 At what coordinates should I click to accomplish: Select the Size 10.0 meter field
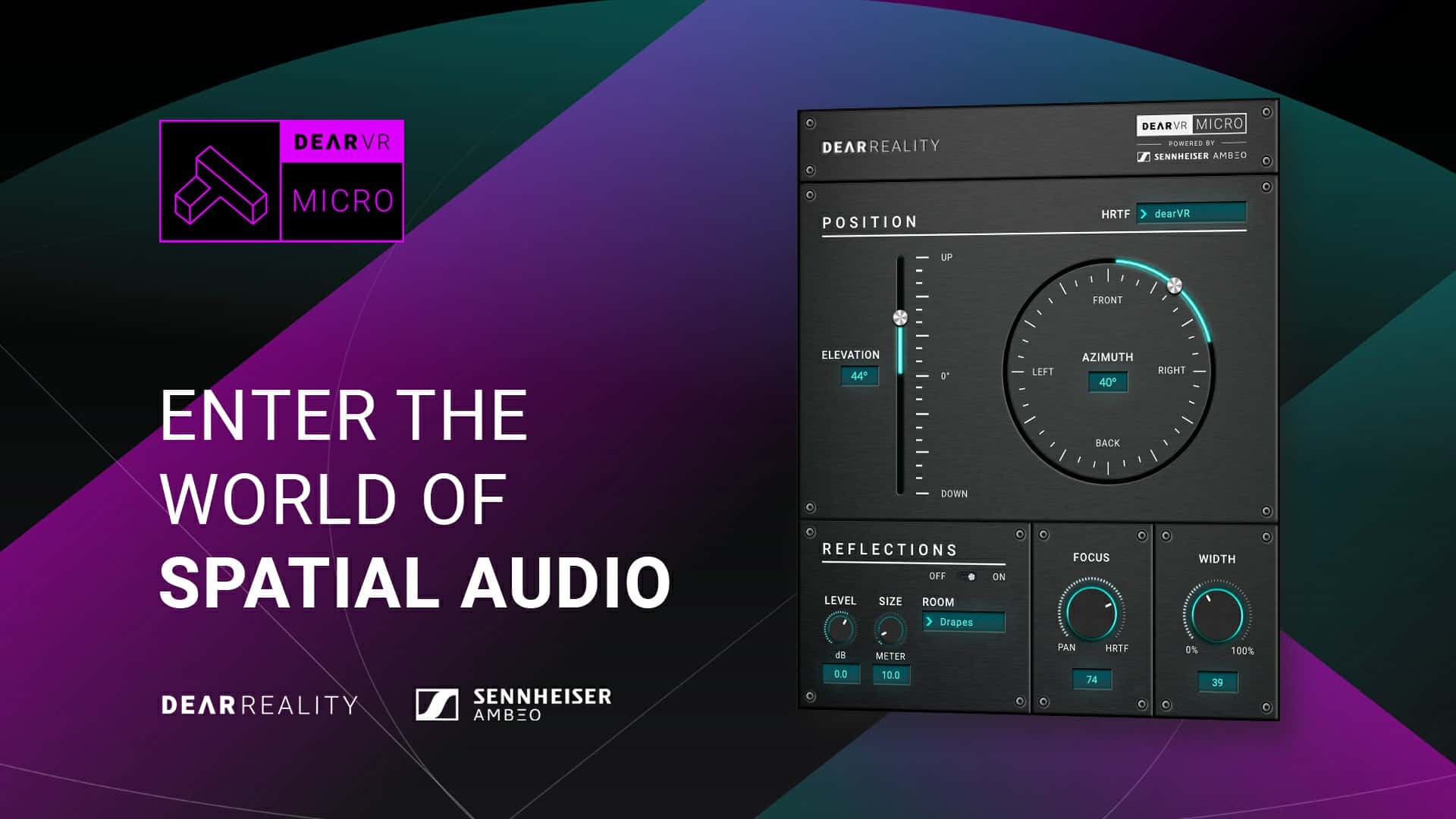(890, 675)
